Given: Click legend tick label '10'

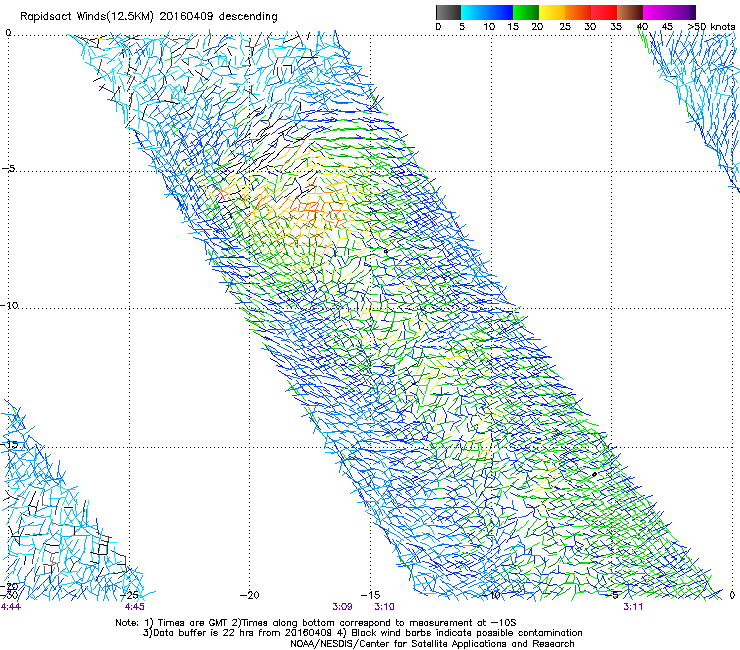Looking at the screenshot, I should (489, 27).
